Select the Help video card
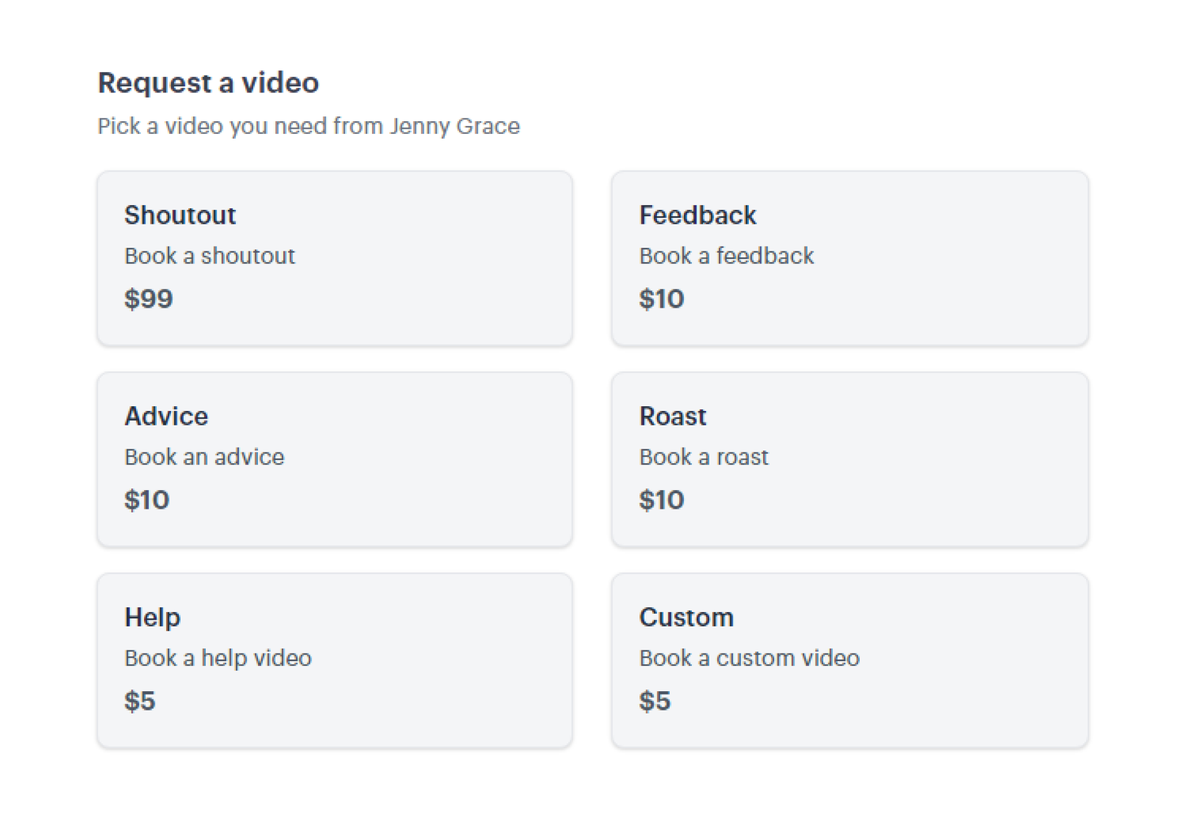The width and height of the screenshot is (1200, 816). 335,660
